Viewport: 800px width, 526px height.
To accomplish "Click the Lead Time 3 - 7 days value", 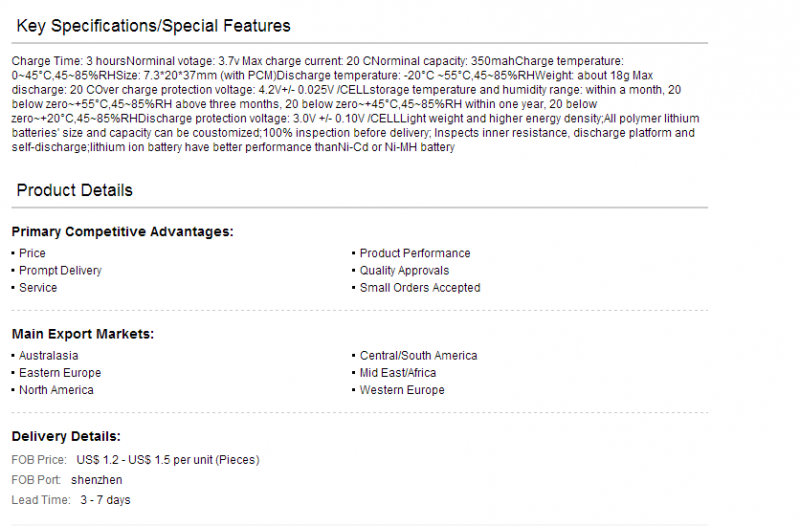I will point(105,500).
